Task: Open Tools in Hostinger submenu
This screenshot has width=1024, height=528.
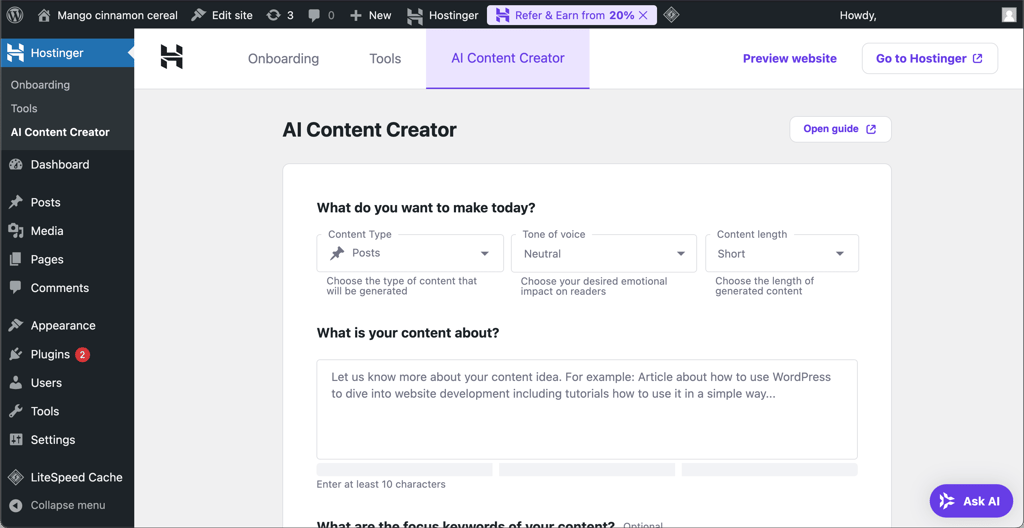Action: pos(24,108)
